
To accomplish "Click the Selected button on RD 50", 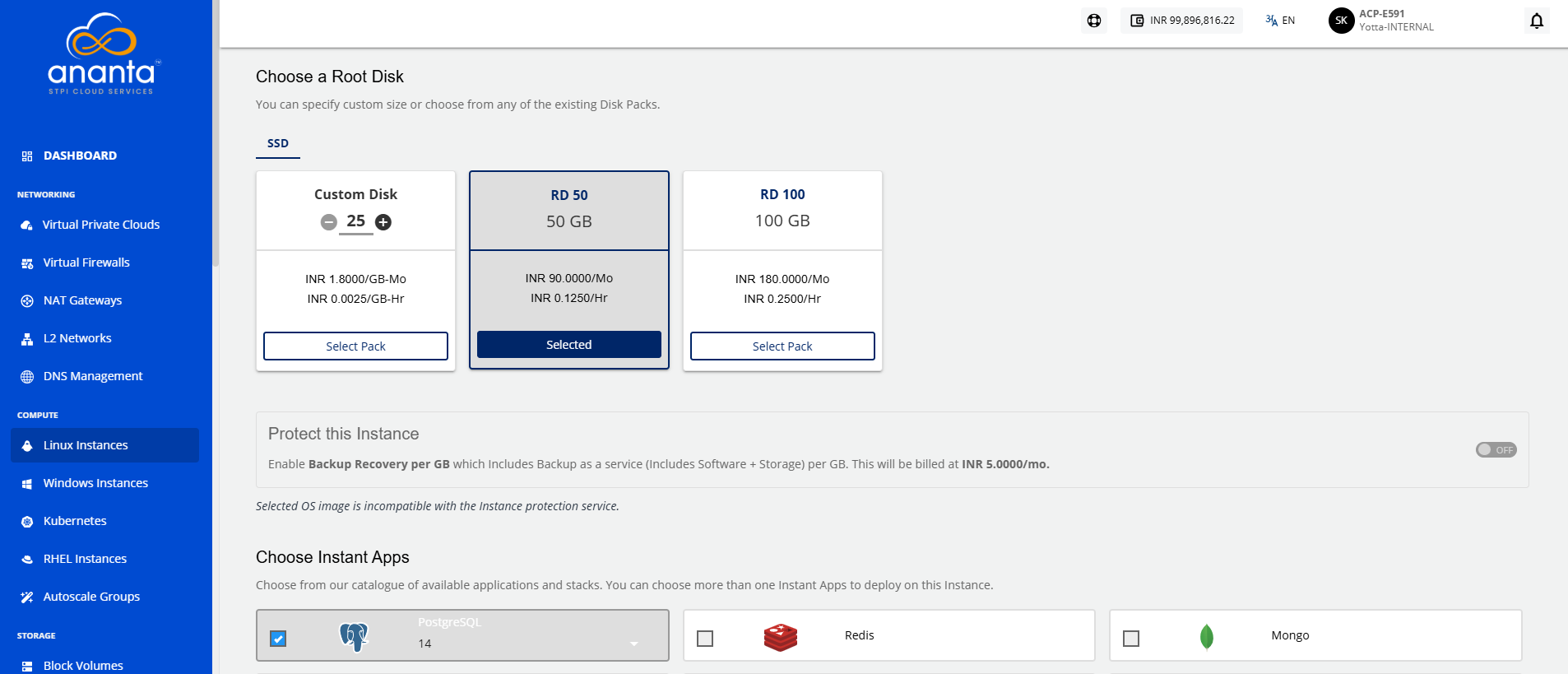I will tap(569, 345).
